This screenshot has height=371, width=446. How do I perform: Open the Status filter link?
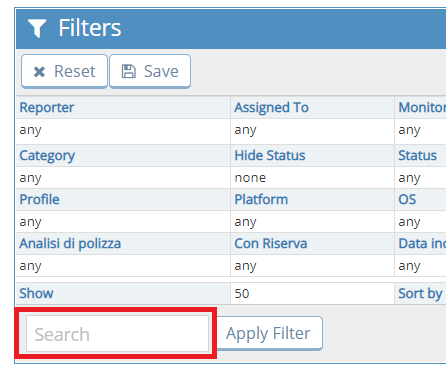coord(417,155)
